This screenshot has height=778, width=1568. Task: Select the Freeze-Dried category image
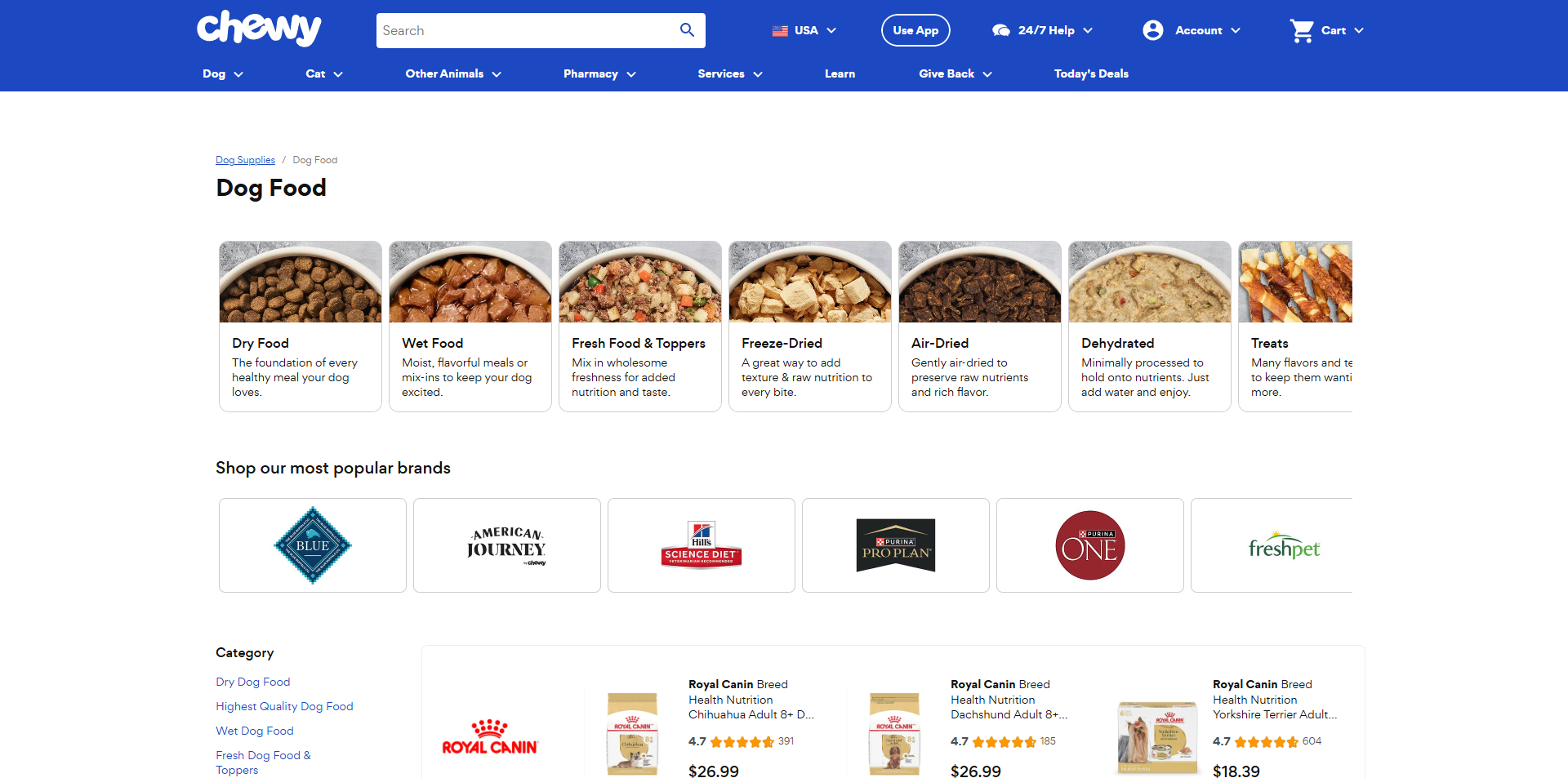click(x=810, y=282)
